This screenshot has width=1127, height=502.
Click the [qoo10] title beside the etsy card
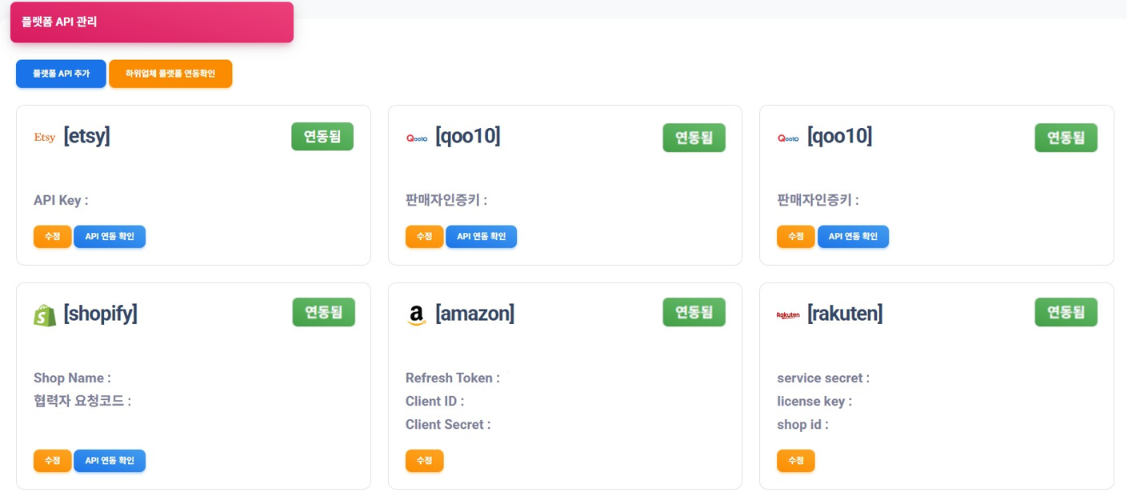468,137
